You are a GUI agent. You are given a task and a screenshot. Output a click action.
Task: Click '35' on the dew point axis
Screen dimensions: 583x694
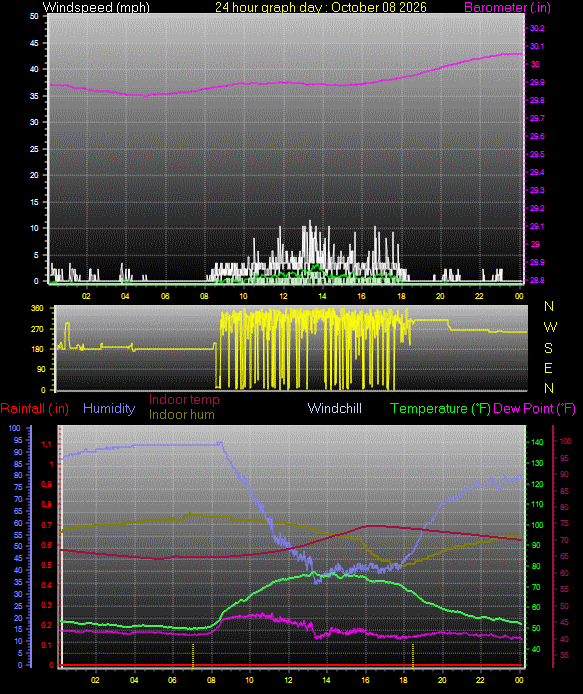coord(564,655)
